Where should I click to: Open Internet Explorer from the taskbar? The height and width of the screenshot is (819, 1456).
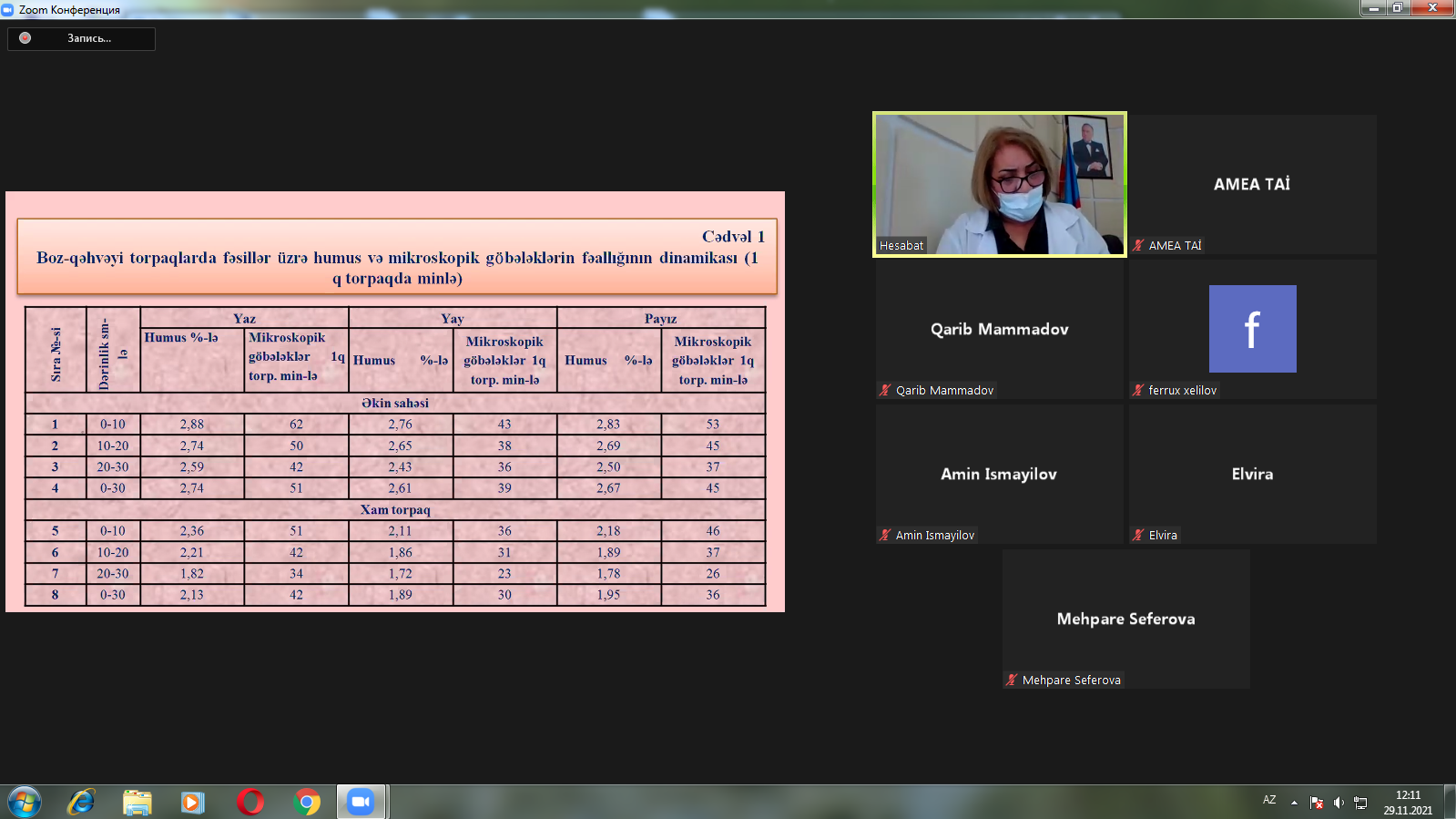click(81, 802)
